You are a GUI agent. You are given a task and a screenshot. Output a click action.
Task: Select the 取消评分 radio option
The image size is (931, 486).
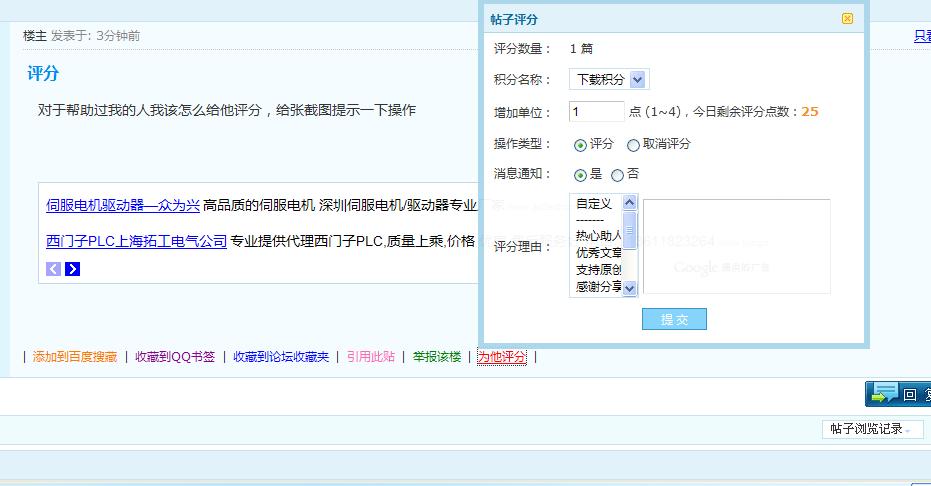(633, 145)
